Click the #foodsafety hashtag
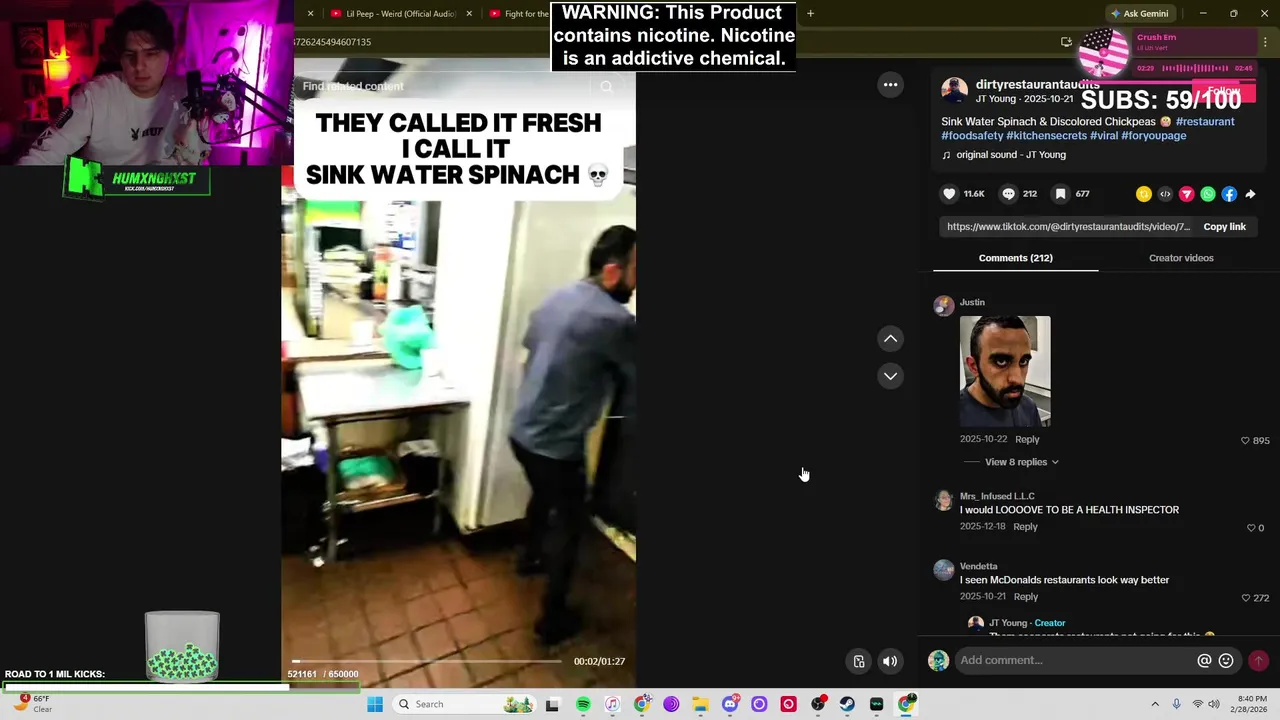This screenshot has height=720, width=1280. (972, 136)
